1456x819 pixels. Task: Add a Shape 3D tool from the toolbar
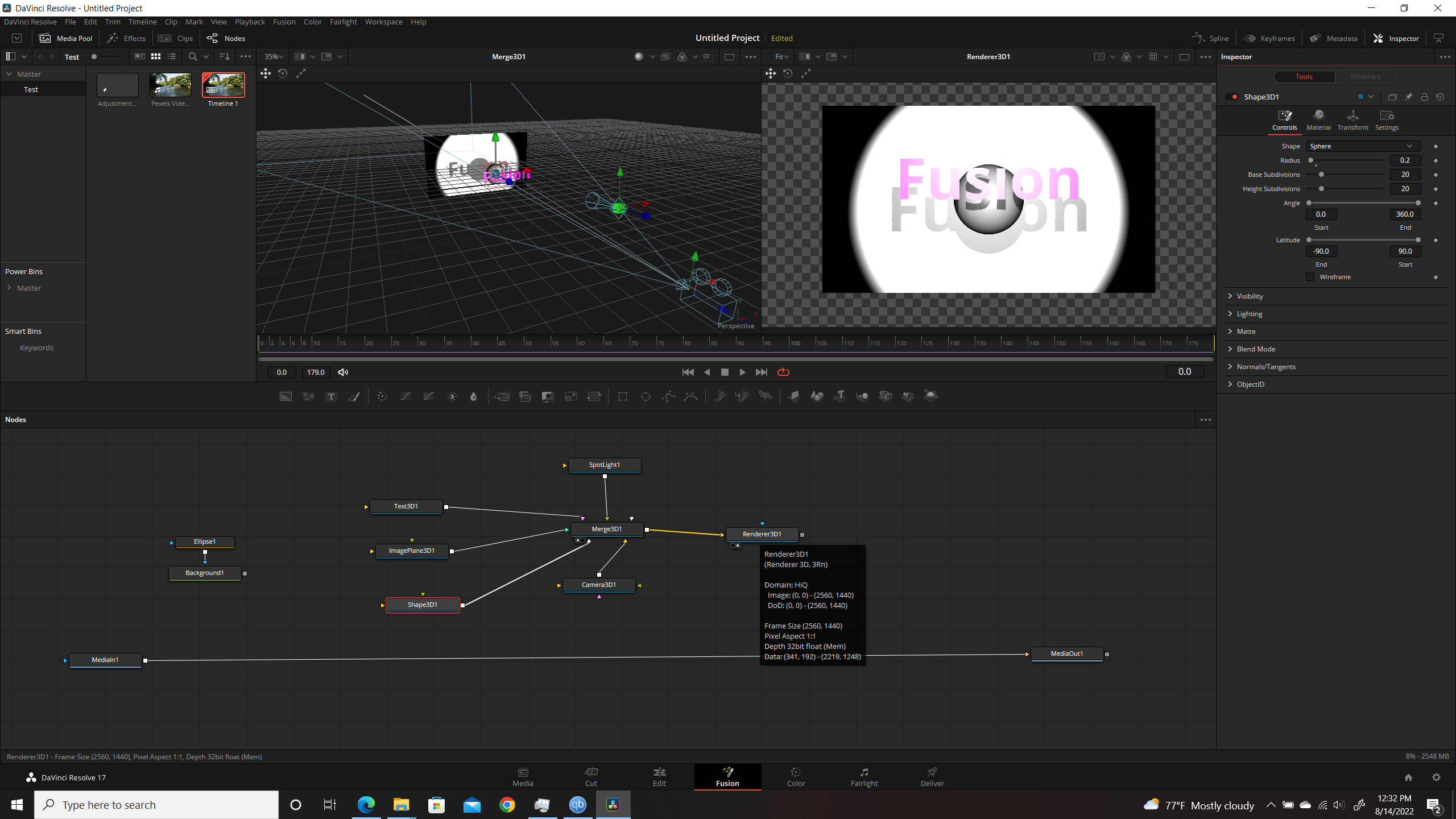817,396
